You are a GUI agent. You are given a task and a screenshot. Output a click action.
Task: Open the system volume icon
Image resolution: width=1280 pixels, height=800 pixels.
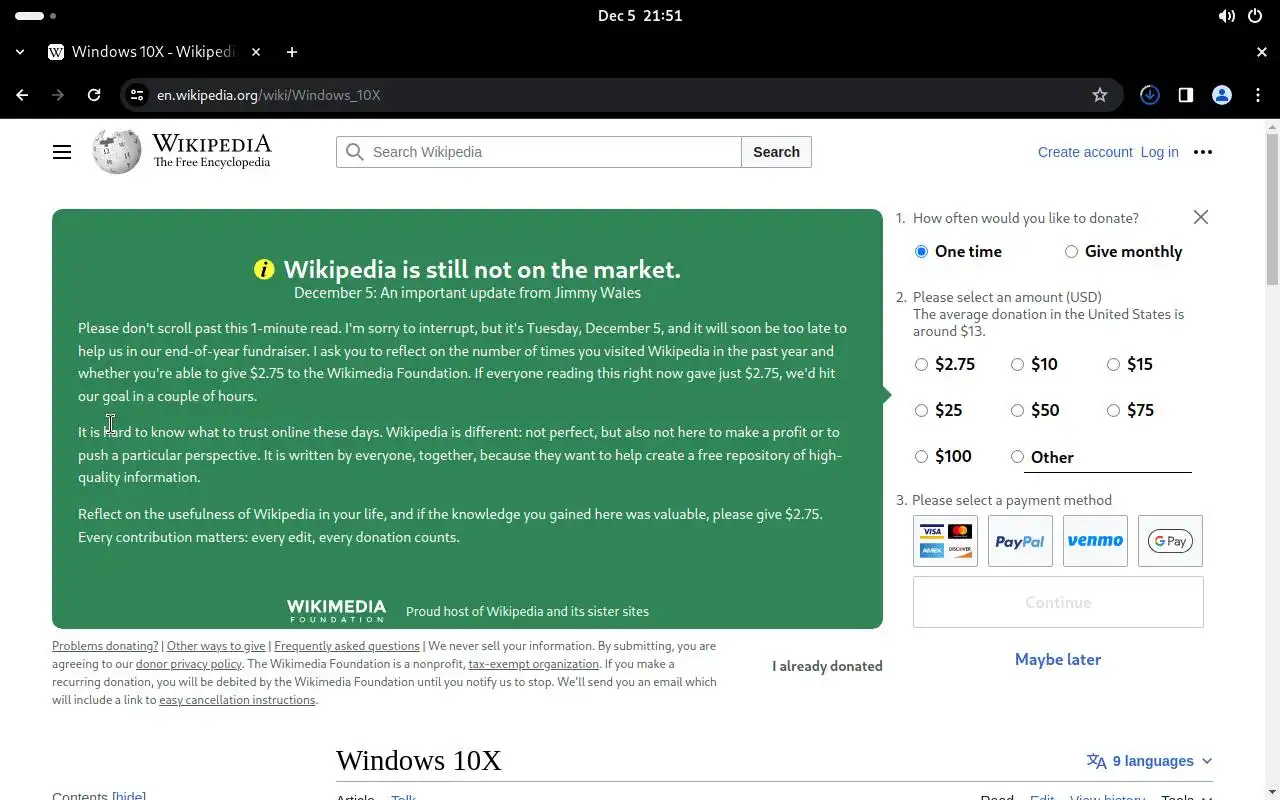pos(1227,16)
